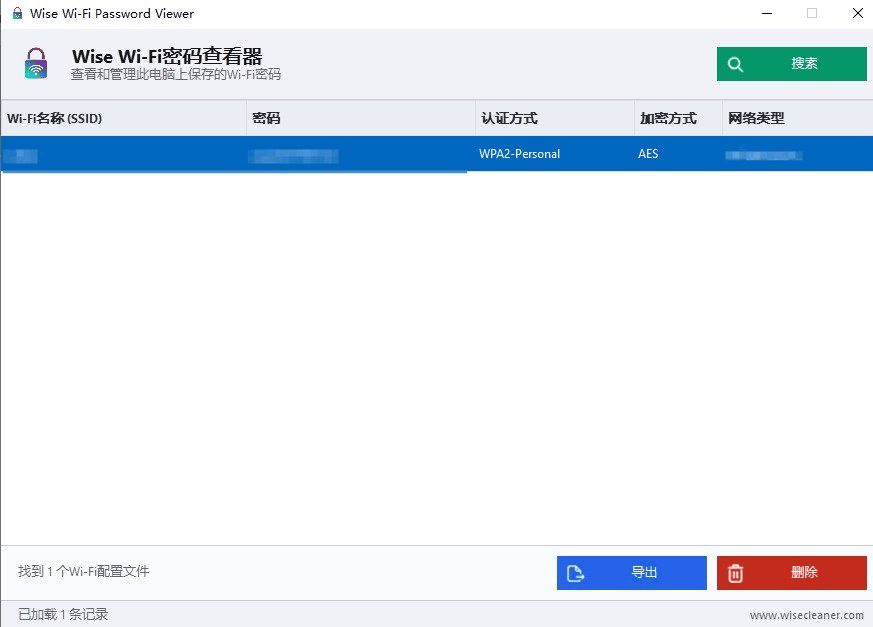The width and height of the screenshot is (873, 627).
Task: Click the red 删除 delete button
Action: coord(791,572)
